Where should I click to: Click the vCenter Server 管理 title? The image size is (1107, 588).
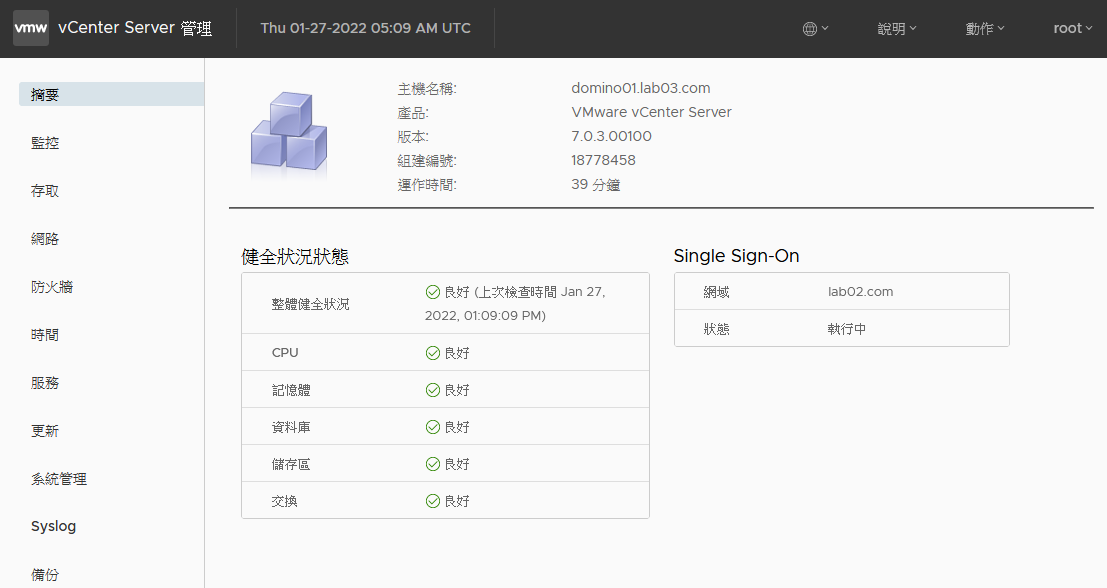(135, 28)
